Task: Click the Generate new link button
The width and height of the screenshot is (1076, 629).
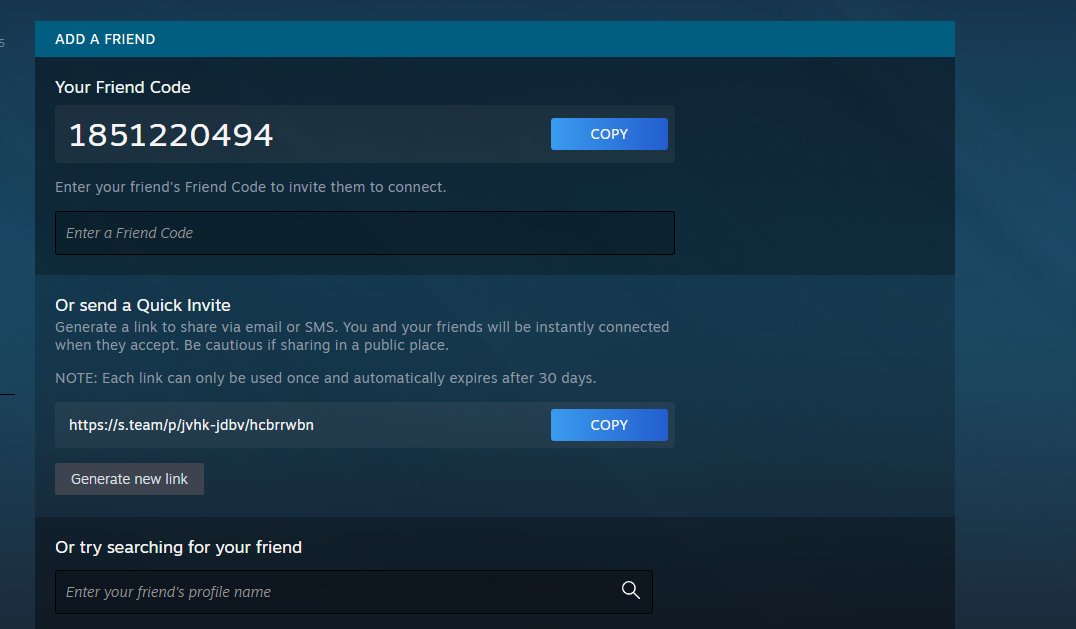Action: click(129, 479)
